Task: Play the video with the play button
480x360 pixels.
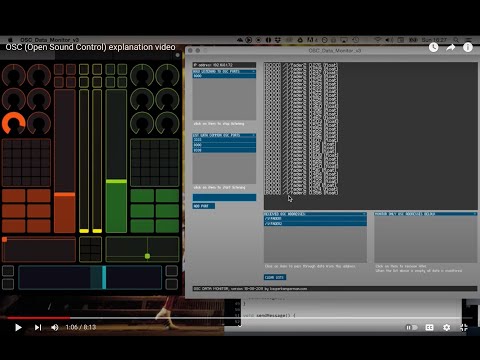Action: coord(18,328)
